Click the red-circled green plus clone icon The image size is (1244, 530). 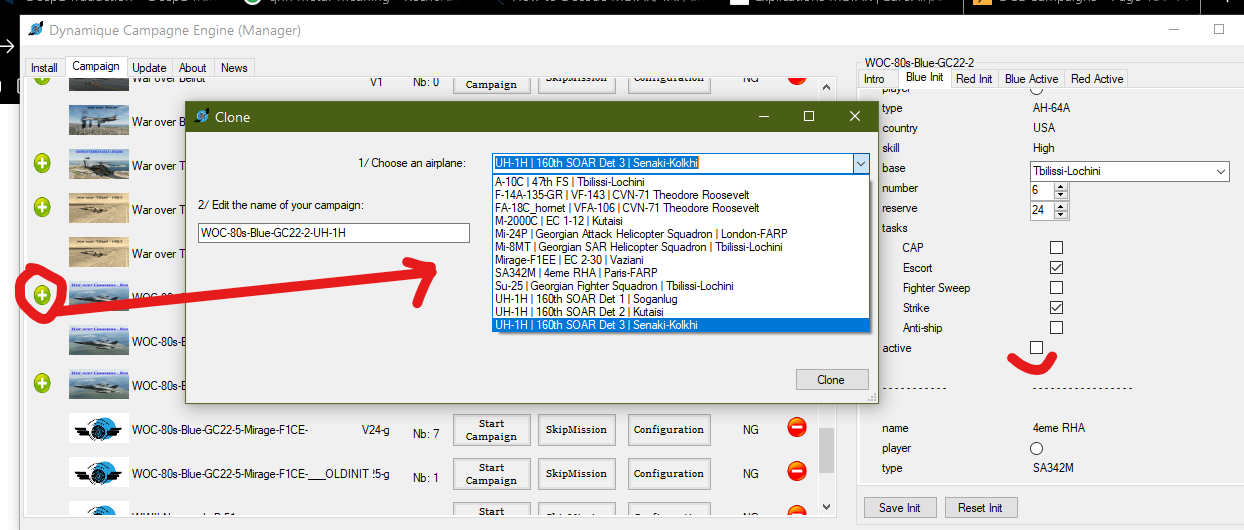click(42, 295)
